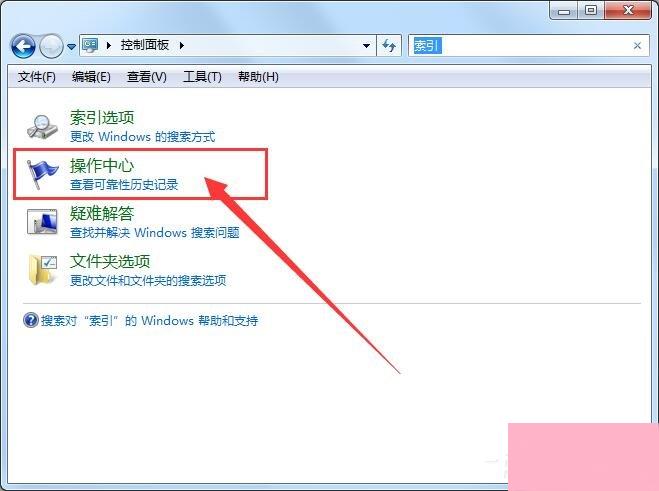
Task: Open 文件夹选项 heading link
Action: [x=110, y=261]
